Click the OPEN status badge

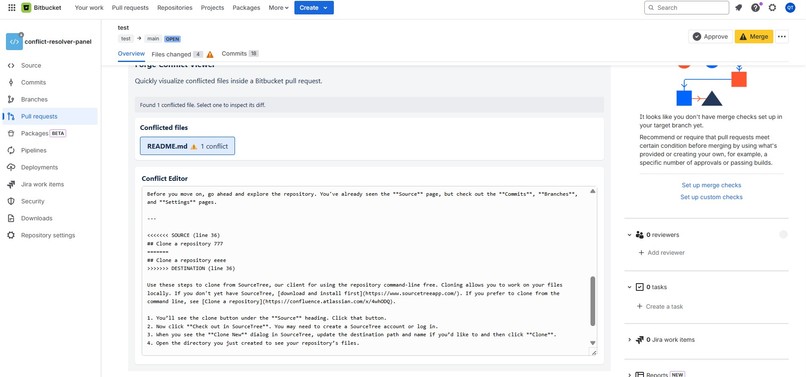173,39
